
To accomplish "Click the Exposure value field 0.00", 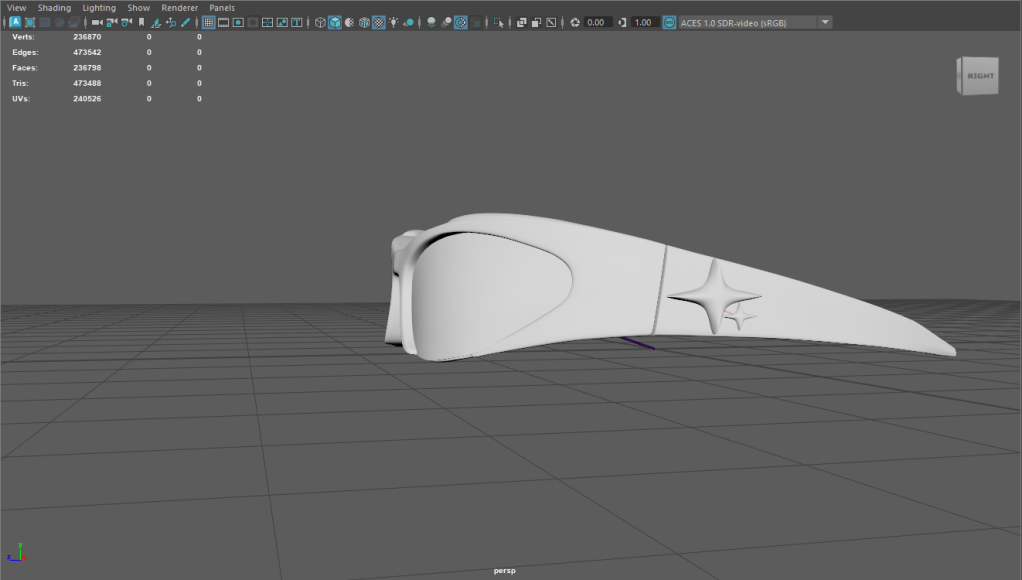I will pos(597,22).
